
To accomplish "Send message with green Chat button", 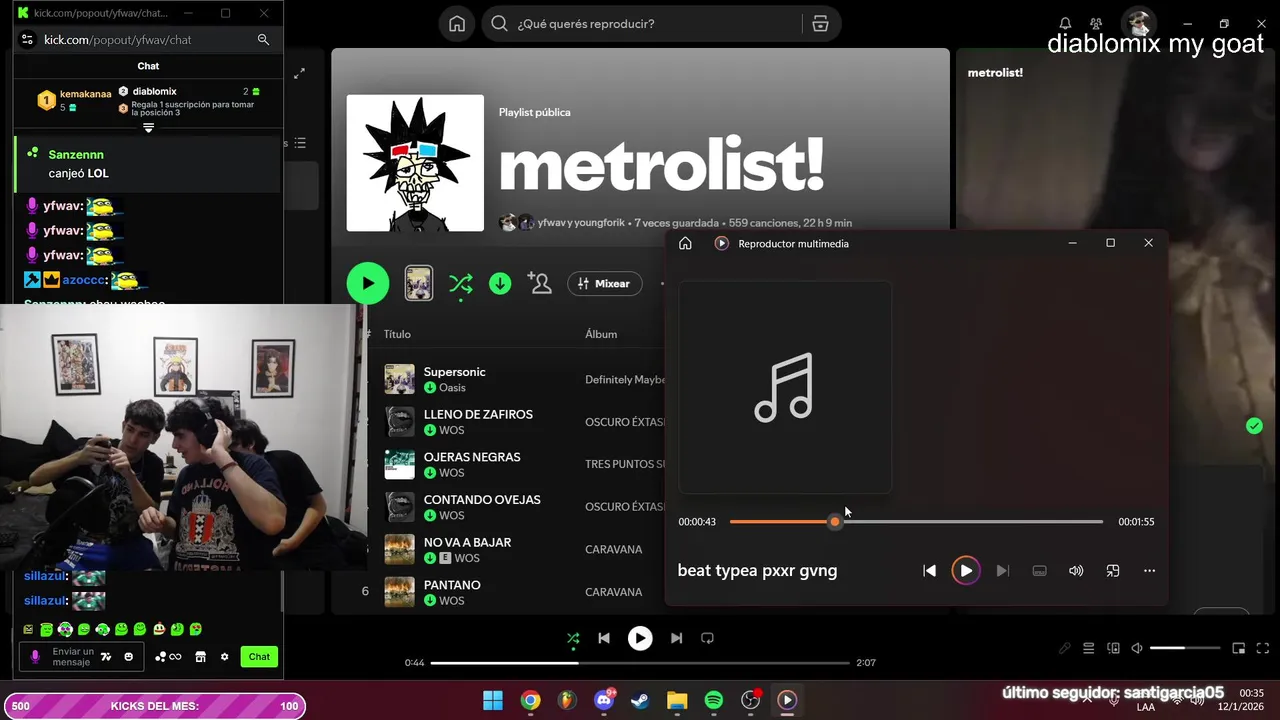I will pos(259,657).
